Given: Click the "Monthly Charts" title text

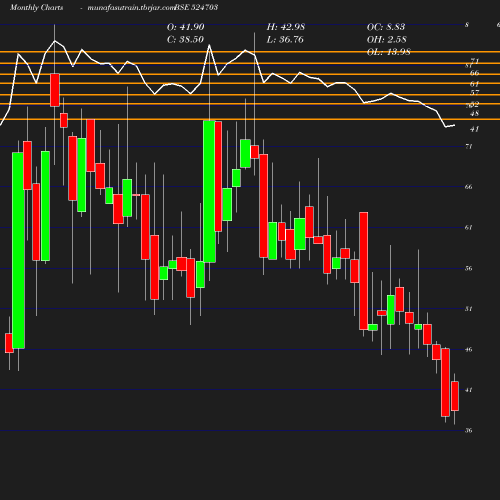Looking at the screenshot, I should pos(37,7).
